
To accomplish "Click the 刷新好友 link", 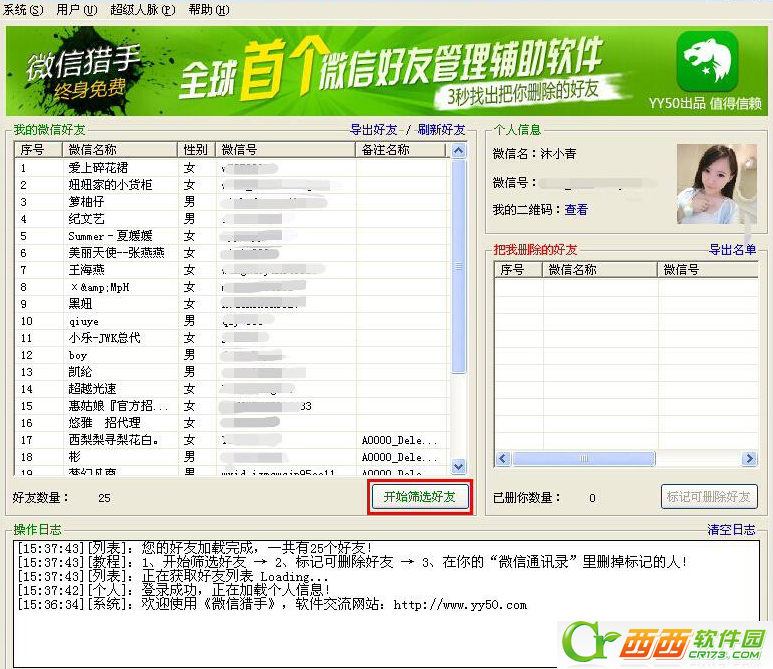I will point(441,130).
